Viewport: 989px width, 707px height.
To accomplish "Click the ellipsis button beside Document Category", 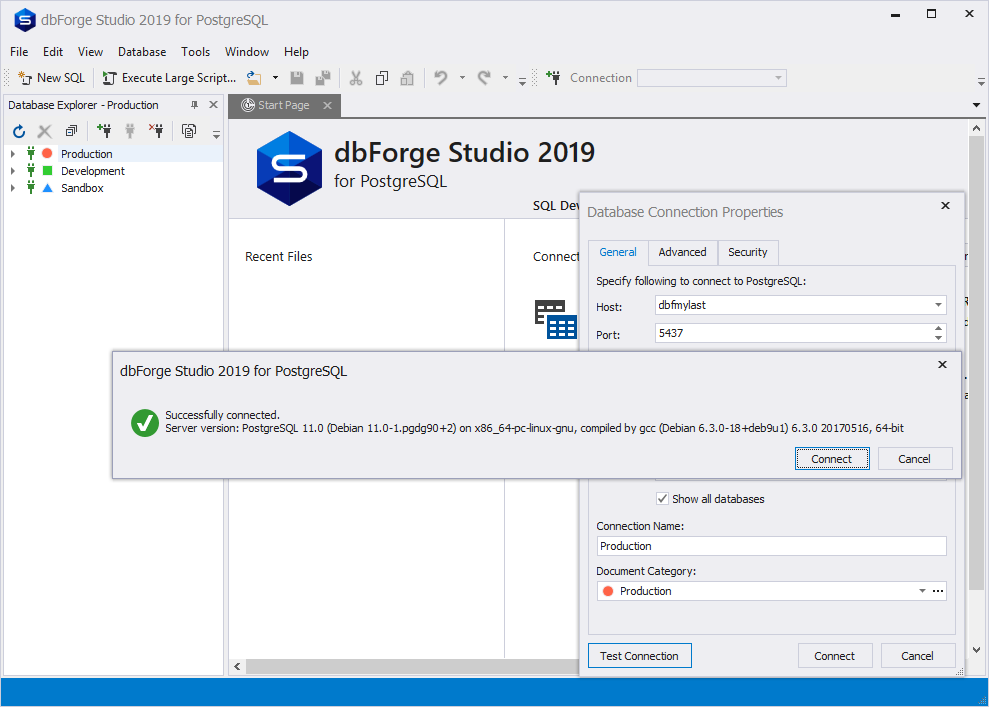I will click(938, 591).
